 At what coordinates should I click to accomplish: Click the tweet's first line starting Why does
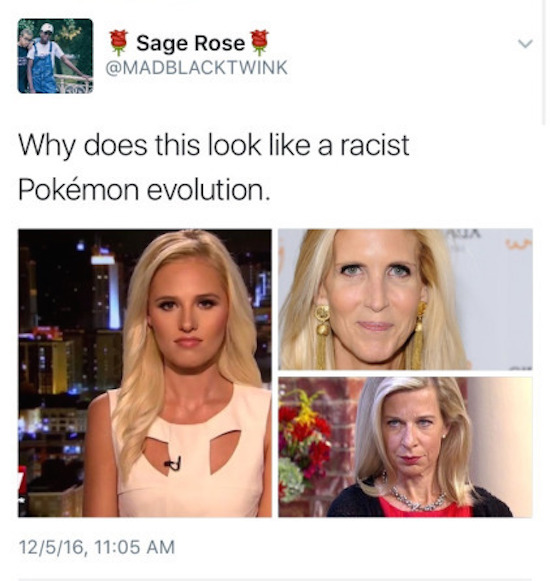click(214, 146)
